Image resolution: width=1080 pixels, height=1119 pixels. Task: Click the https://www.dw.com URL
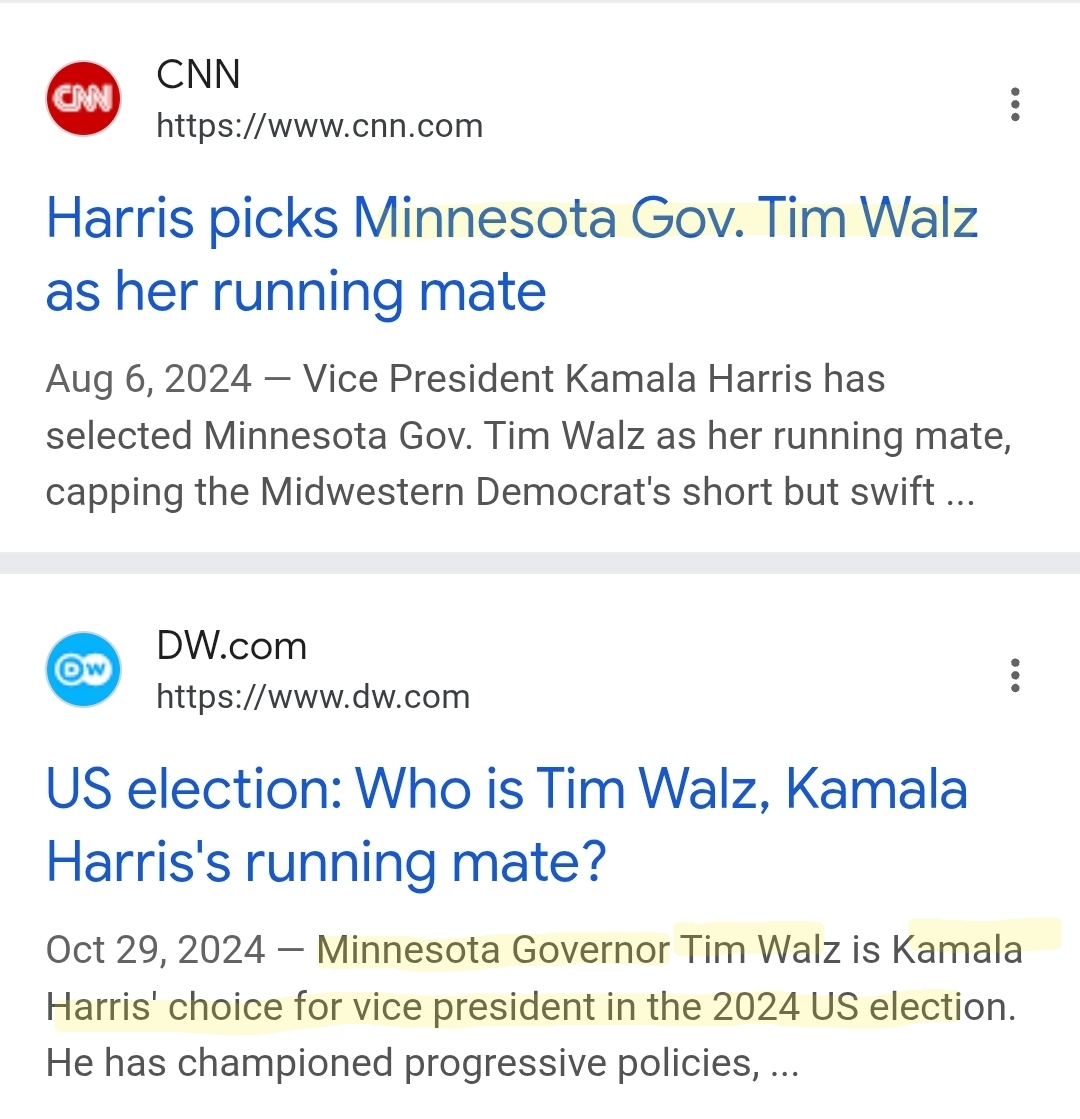coord(313,697)
